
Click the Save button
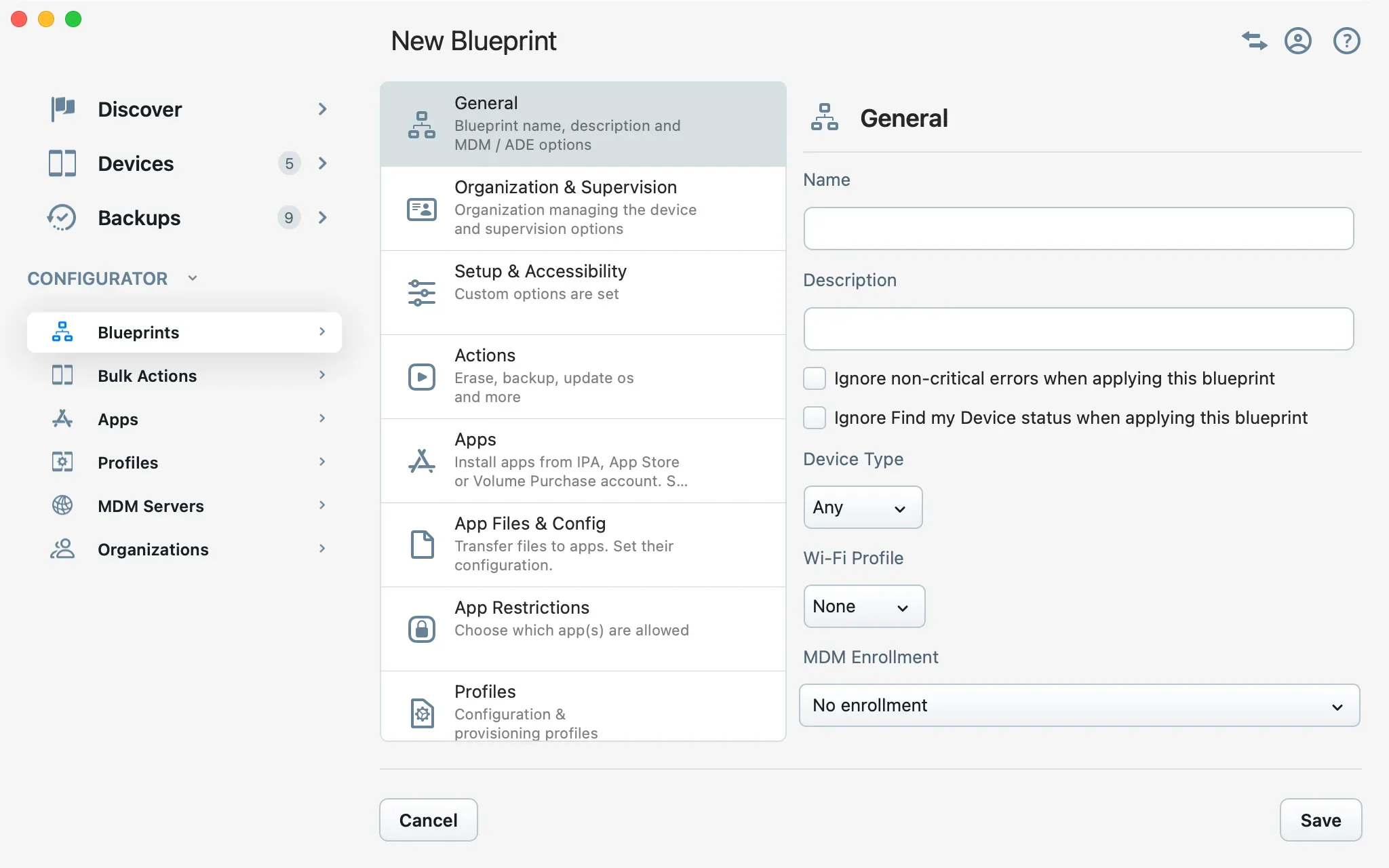point(1320,819)
